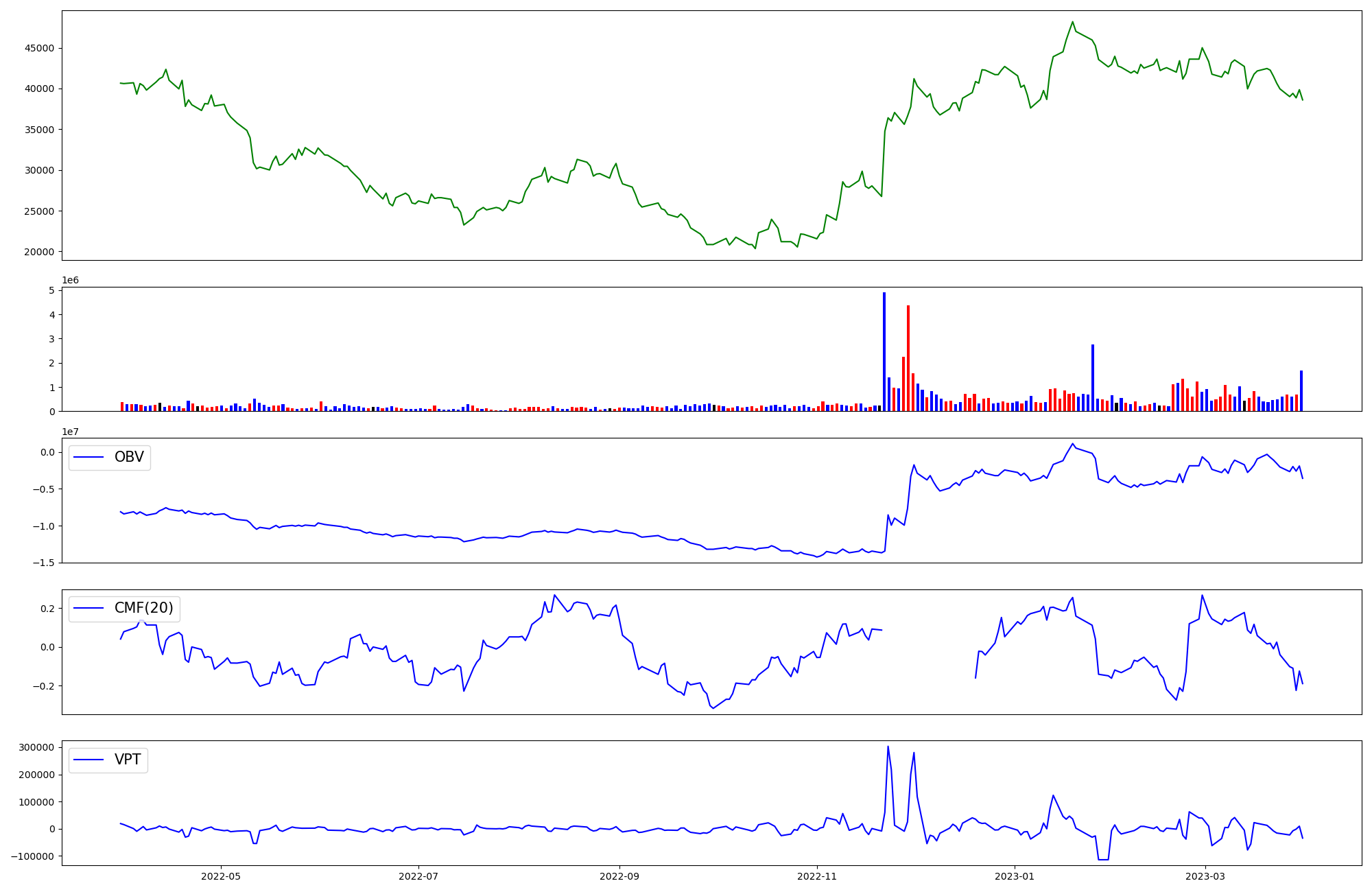Click the tallest red volume bar
1372x892 pixels.
(908, 358)
